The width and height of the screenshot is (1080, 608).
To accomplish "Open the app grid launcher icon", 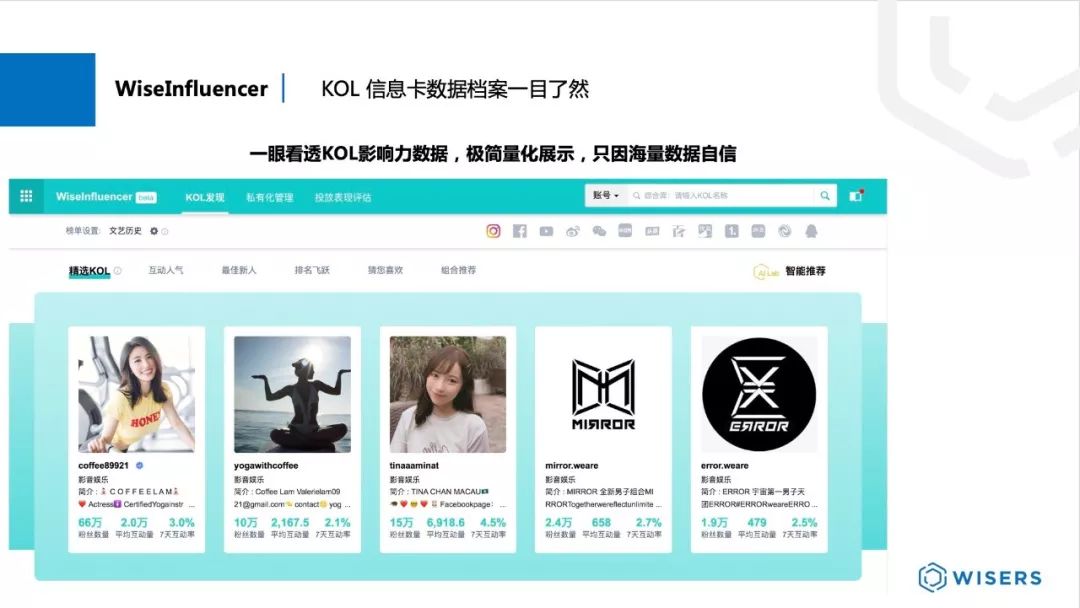I will [26, 196].
